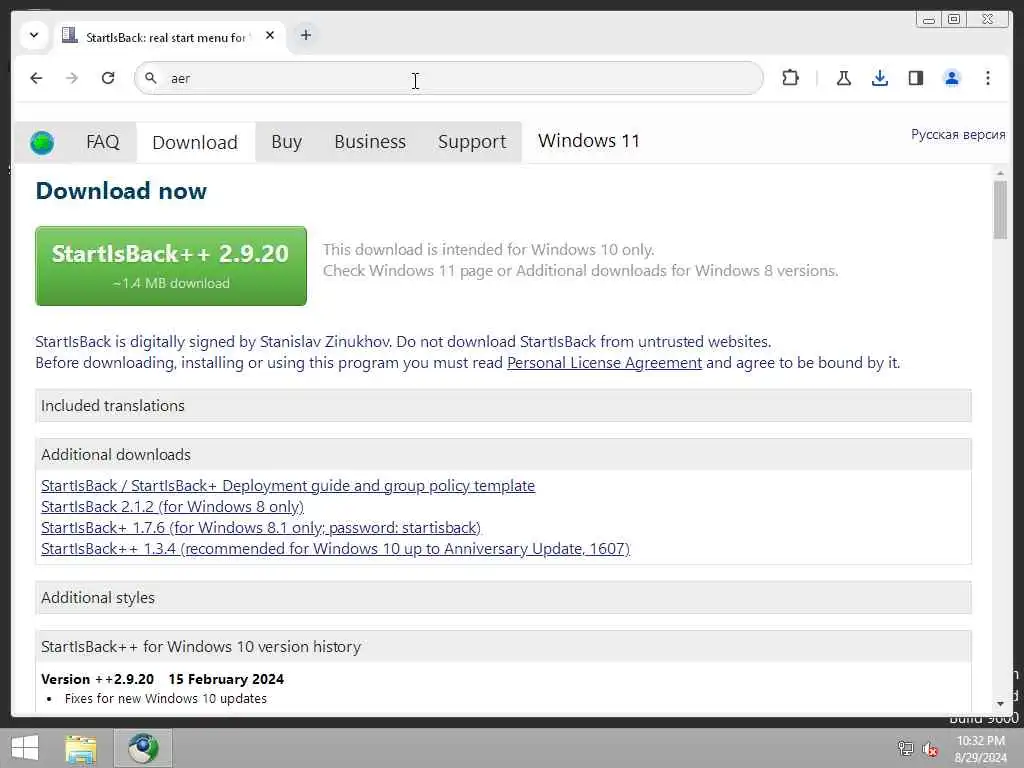Viewport: 1024px width, 768px height.
Task: Open File Explorer from the taskbar
Action: tap(81, 749)
